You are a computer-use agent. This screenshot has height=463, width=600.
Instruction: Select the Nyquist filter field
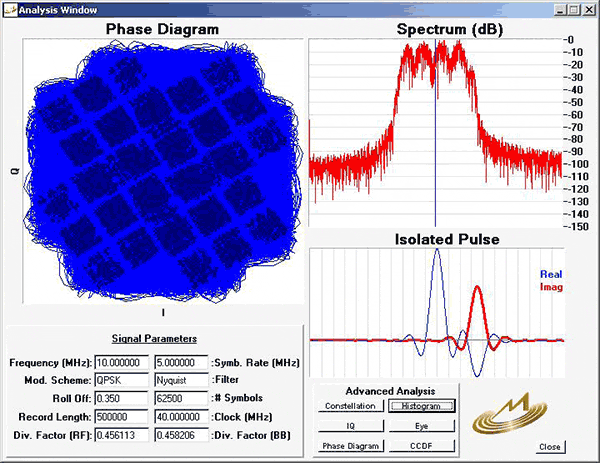[181, 380]
